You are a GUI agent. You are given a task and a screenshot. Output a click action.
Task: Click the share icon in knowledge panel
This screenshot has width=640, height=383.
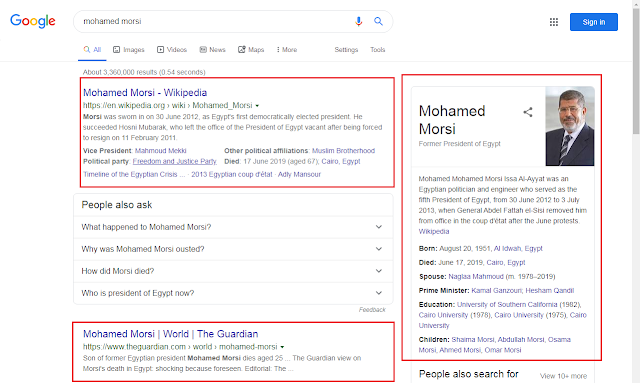[x=528, y=112]
